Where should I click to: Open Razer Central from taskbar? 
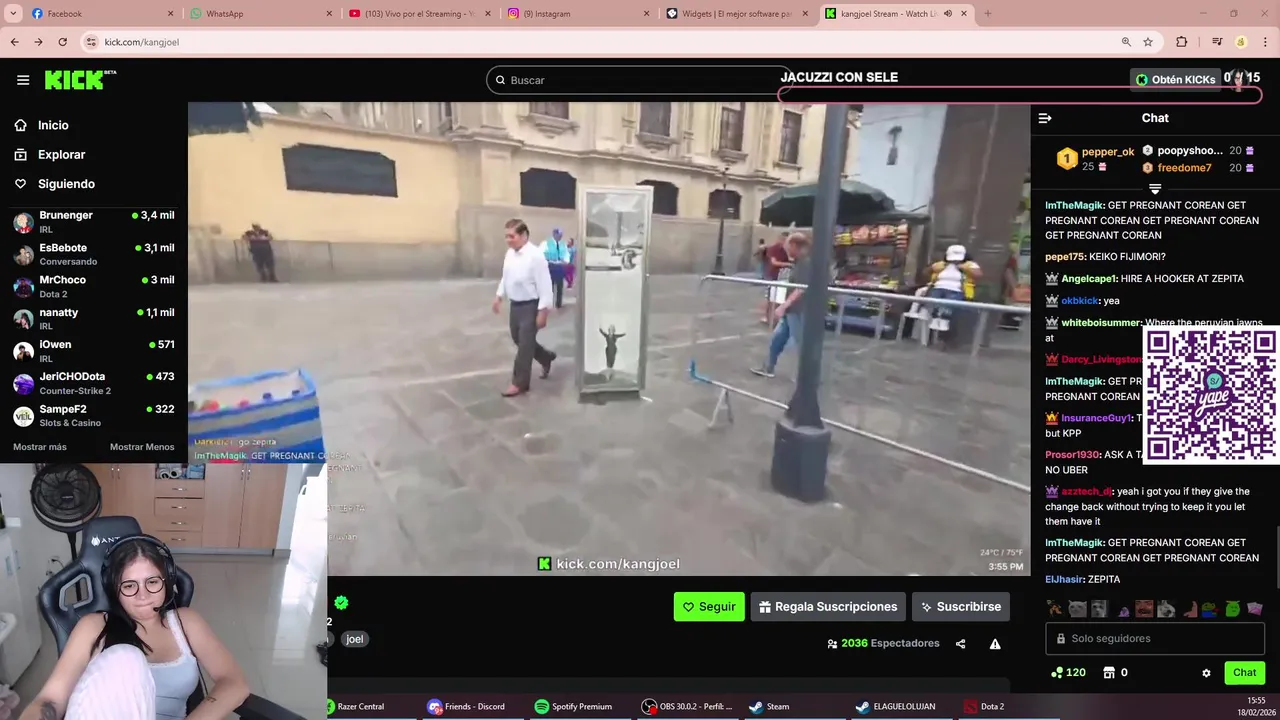pos(355,707)
